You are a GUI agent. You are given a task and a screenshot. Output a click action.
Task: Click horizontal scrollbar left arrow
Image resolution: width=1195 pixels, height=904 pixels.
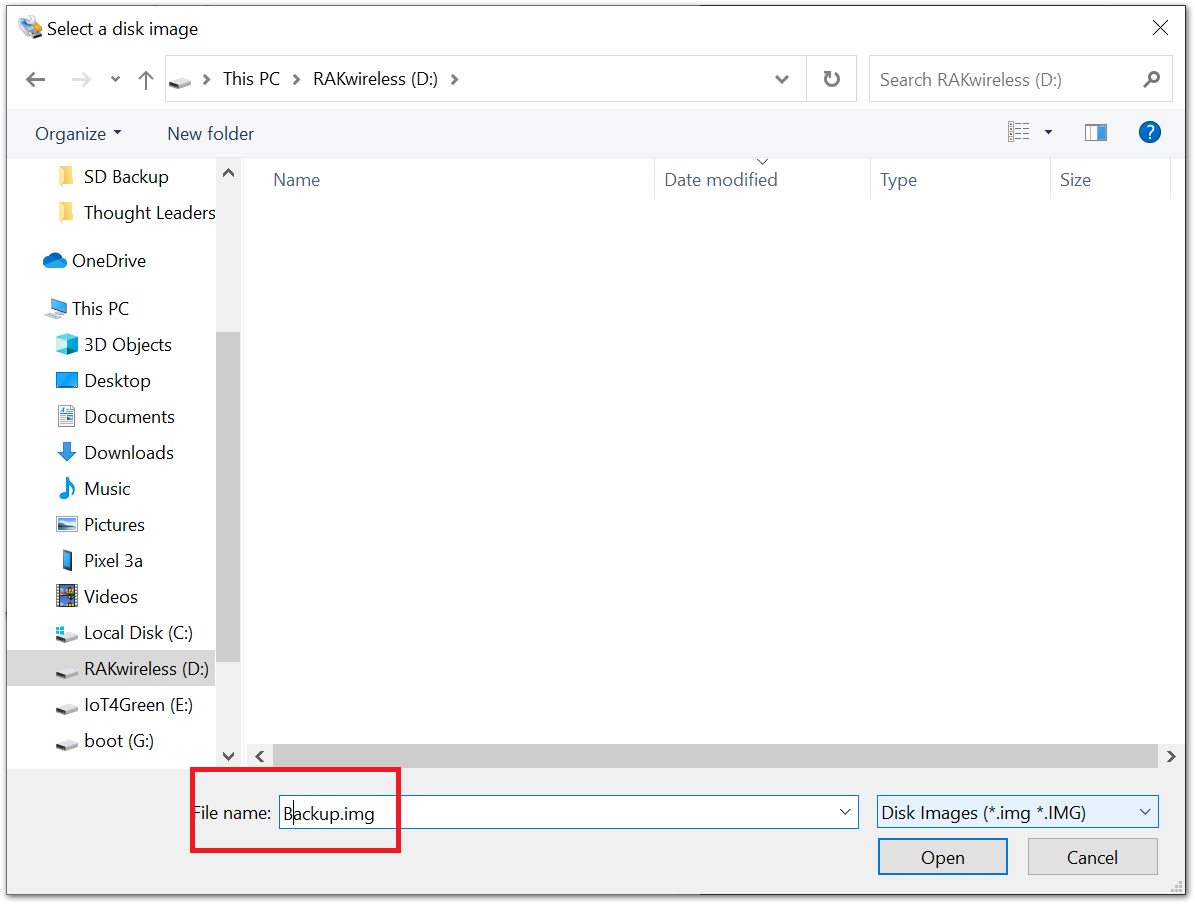(x=260, y=756)
